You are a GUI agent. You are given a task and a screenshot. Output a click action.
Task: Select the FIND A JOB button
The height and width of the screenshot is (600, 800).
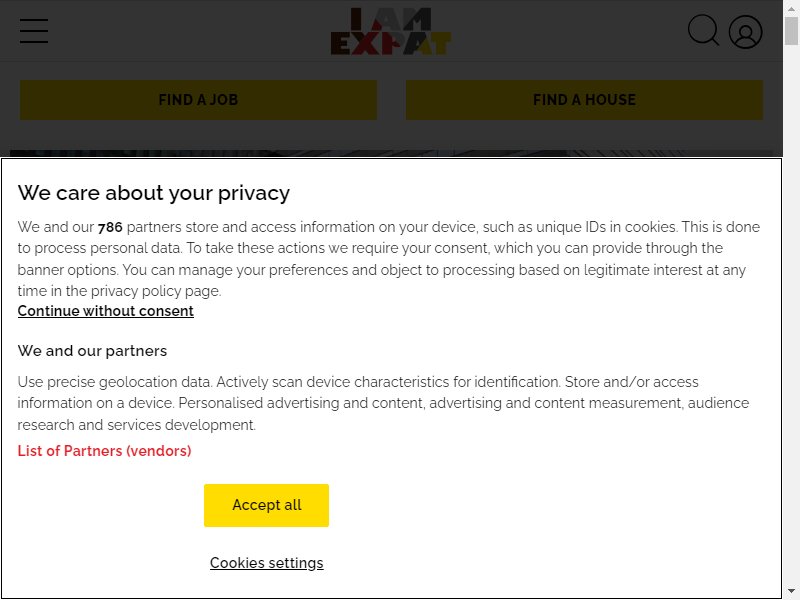[x=198, y=100]
